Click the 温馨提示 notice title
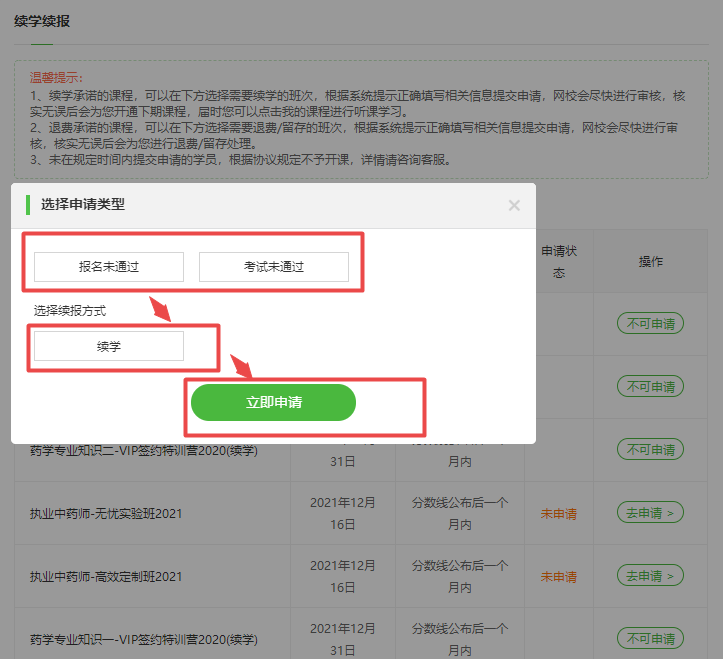723x659 pixels. pos(57,77)
